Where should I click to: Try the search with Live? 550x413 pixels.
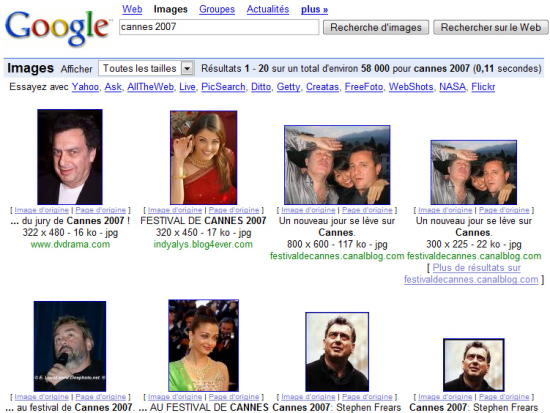[187, 87]
